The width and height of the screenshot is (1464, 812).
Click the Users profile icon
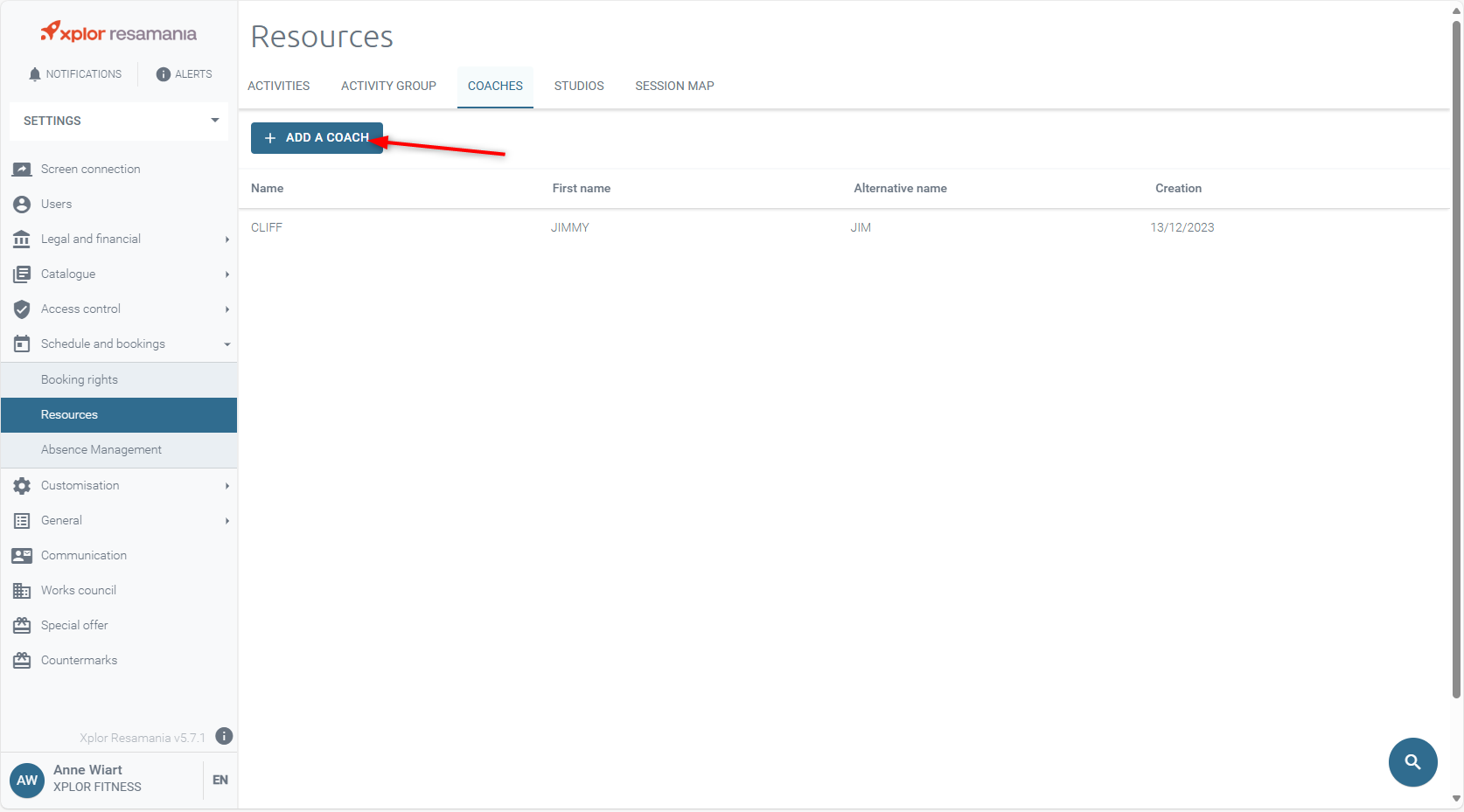point(22,205)
